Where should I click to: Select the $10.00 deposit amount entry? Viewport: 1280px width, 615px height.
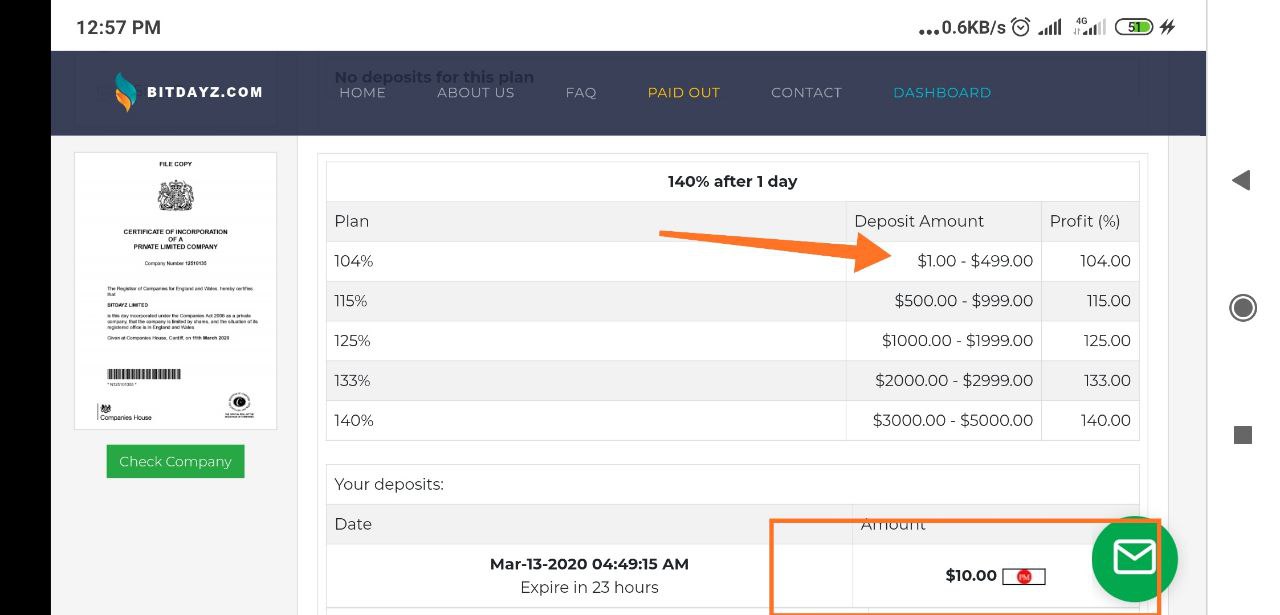(971, 576)
